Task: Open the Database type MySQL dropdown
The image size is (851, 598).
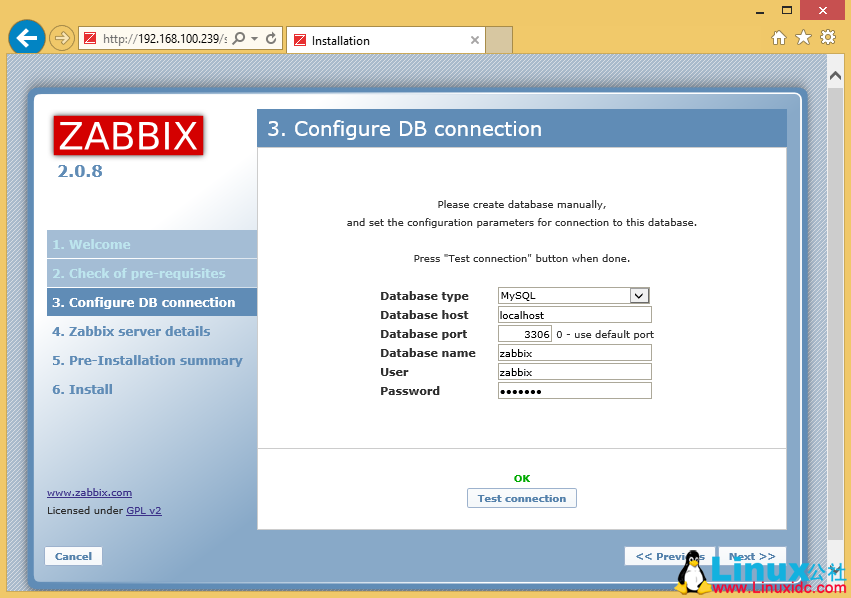Action: [640, 295]
